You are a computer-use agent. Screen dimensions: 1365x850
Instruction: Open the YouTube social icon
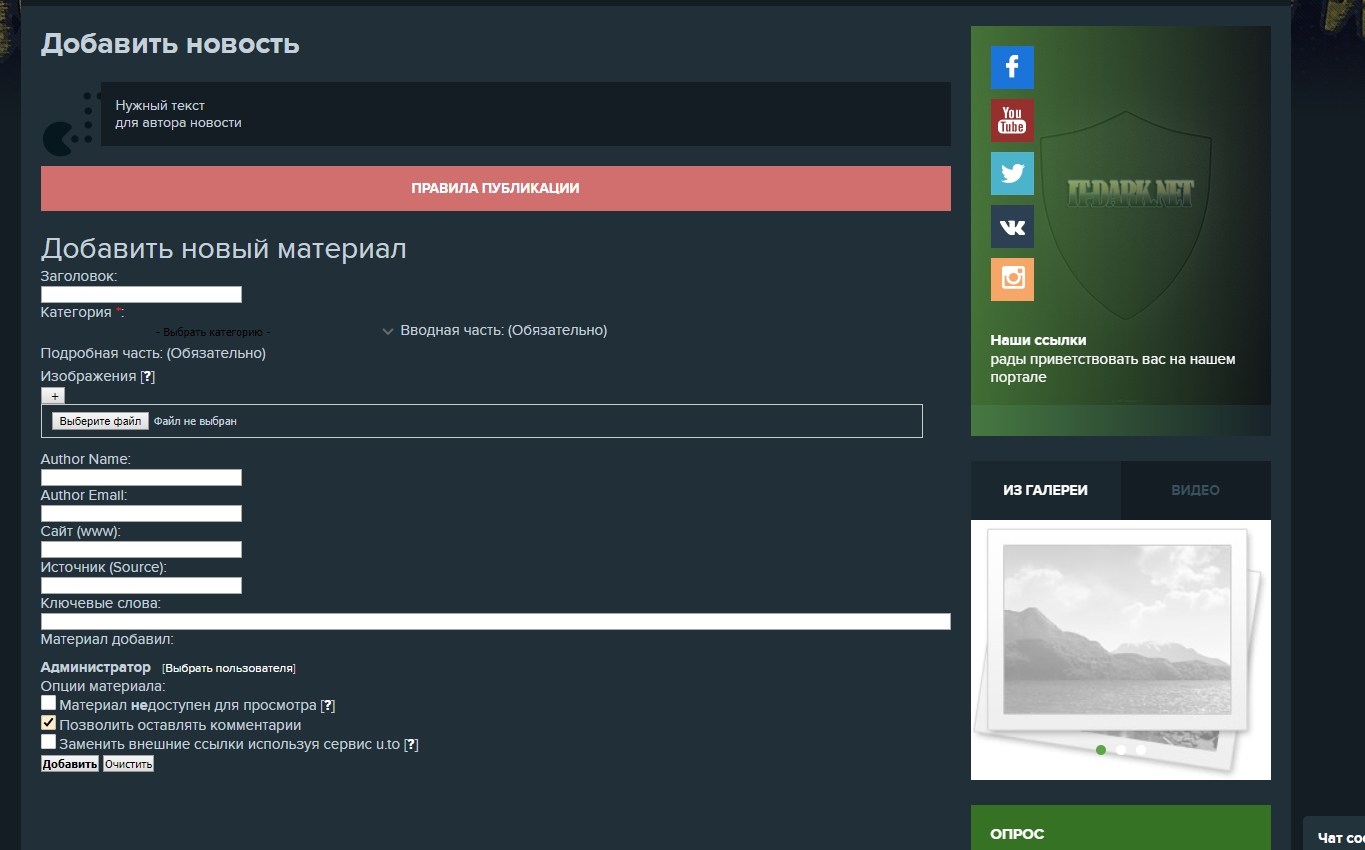(1012, 121)
